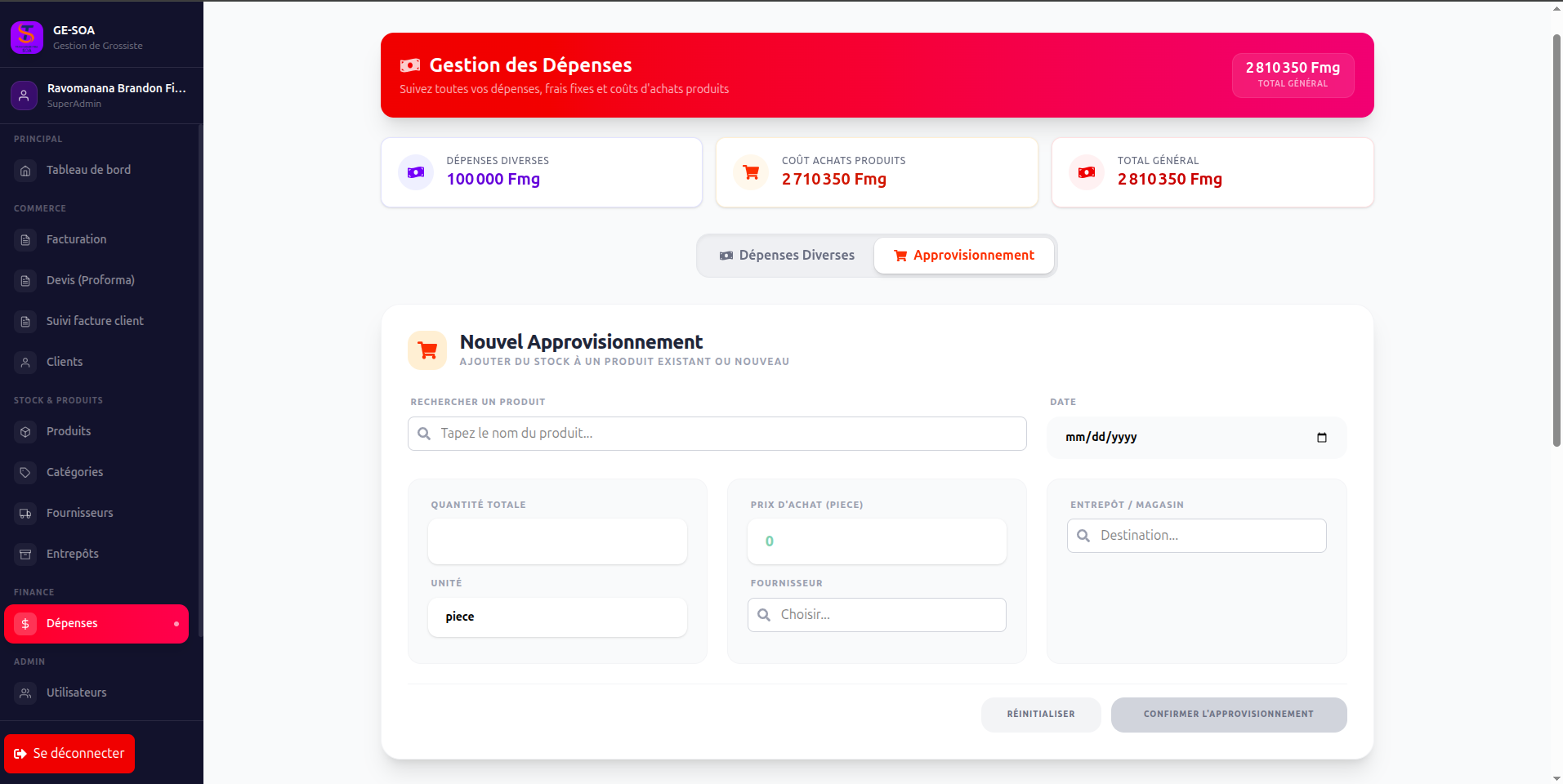
Task: Click the Suivi facture client icon
Action: 25,322
